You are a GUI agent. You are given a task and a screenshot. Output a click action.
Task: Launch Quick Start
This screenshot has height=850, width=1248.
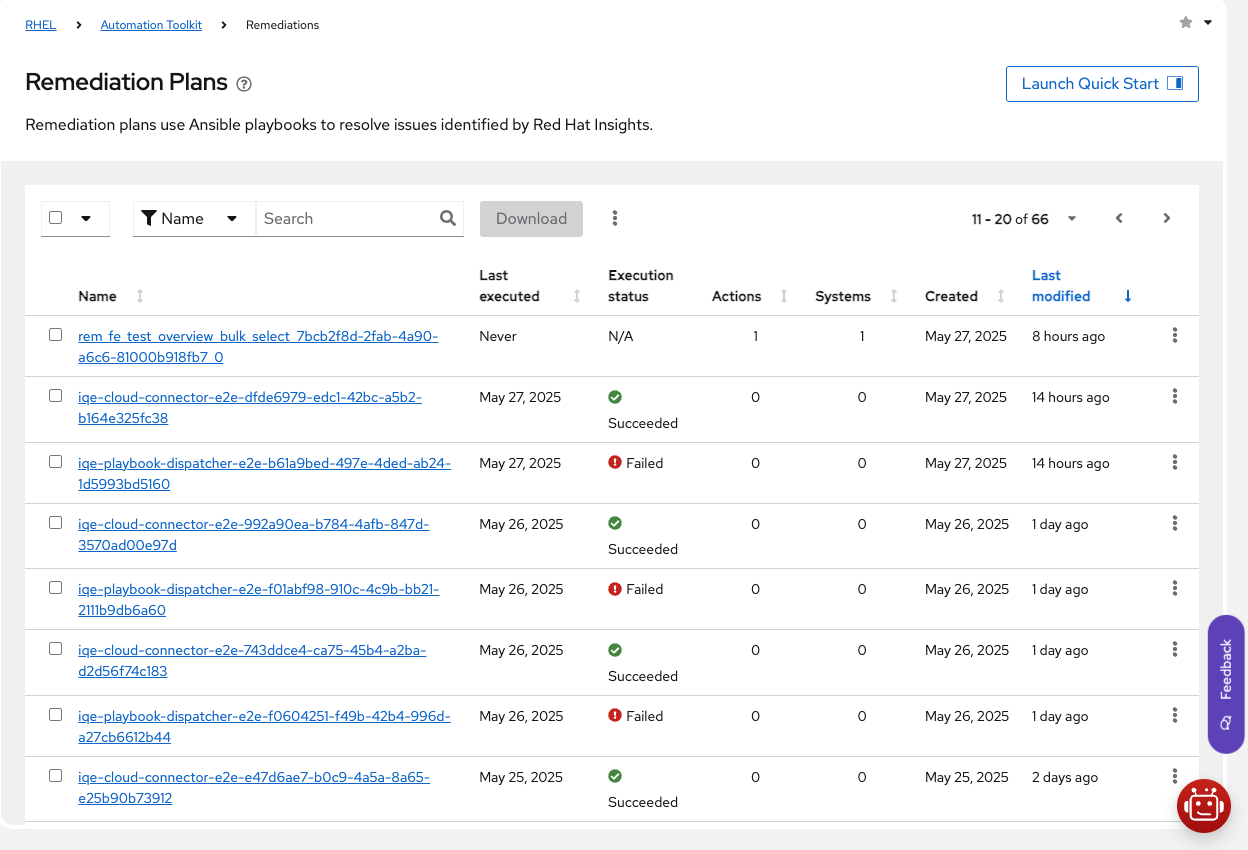pos(1102,84)
